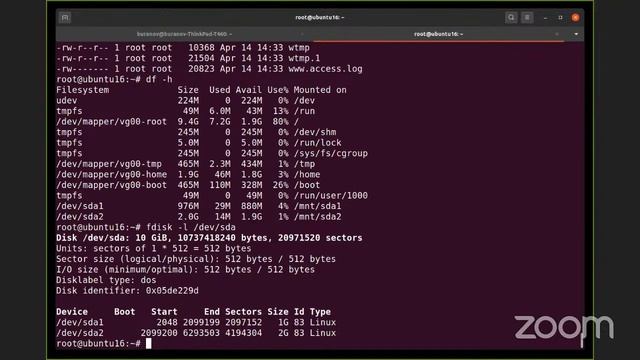This screenshot has height=360, width=640.
Task: Click '/dev/mapper/vg00-tmp' filesystem entry
Action: pyautogui.click(x=109, y=164)
